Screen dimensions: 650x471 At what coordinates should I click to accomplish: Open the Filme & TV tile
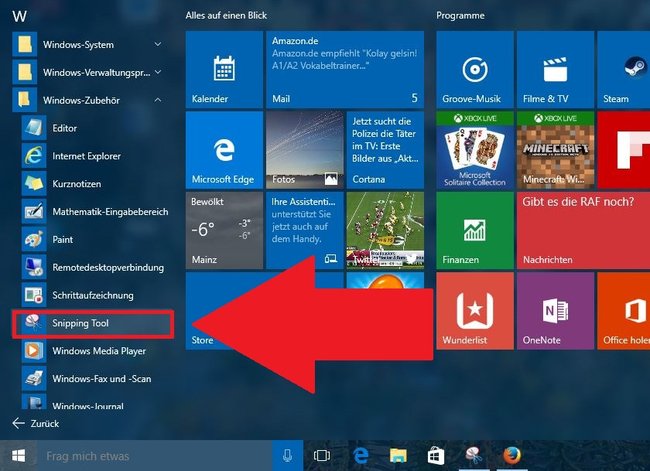coord(555,69)
